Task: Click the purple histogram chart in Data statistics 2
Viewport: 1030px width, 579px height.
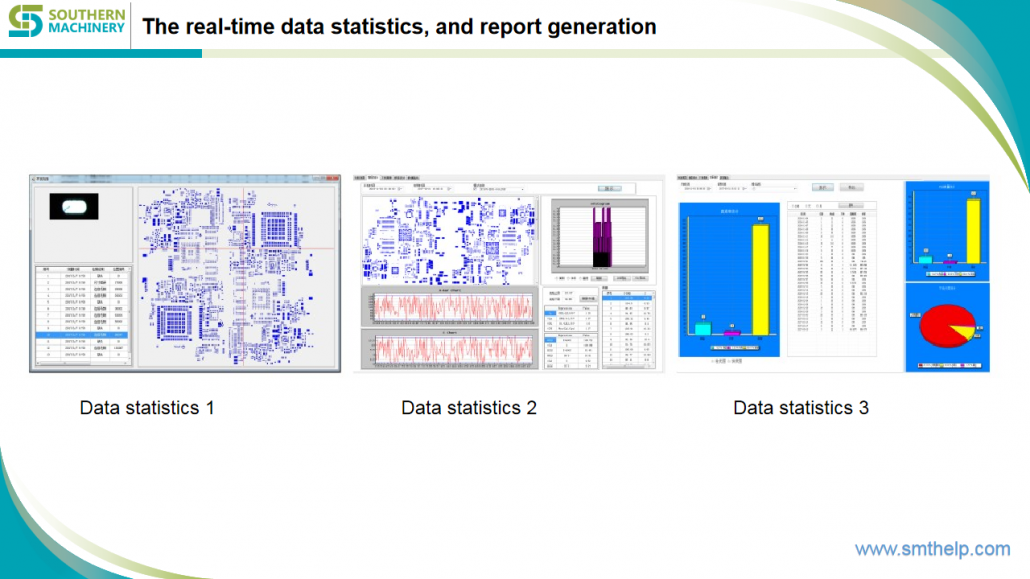Action: coord(600,236)
